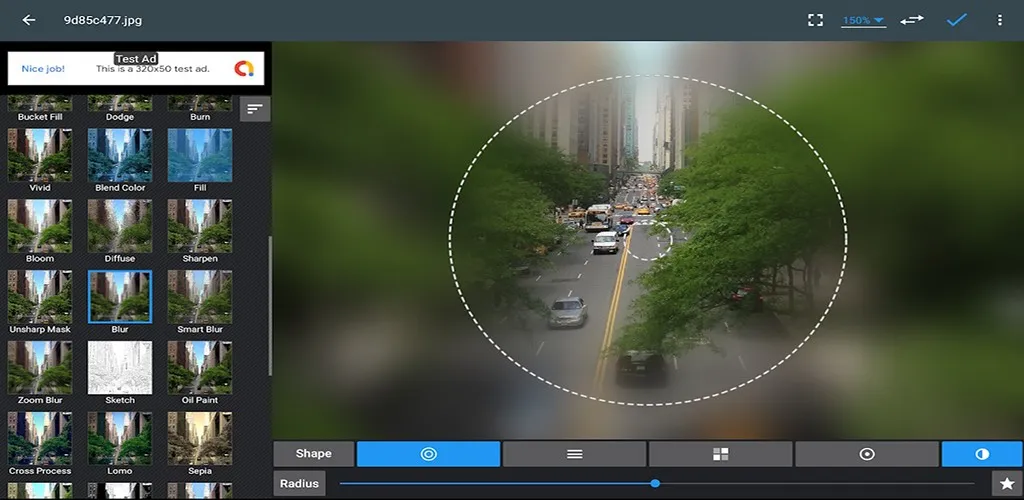Select the grid squares shape mode
Screen dimensions: 1024x500
[720, 454]
